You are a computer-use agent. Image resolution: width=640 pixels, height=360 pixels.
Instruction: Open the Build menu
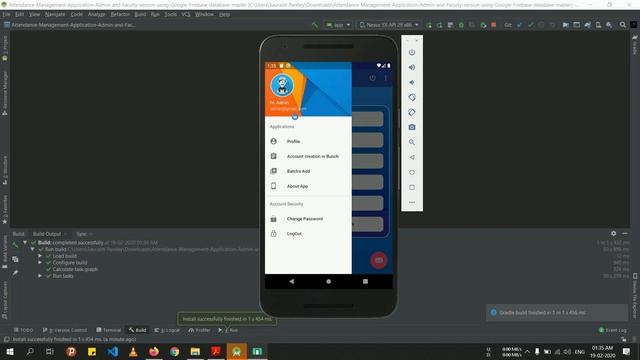pyautogui.click(x=140, y=14)
